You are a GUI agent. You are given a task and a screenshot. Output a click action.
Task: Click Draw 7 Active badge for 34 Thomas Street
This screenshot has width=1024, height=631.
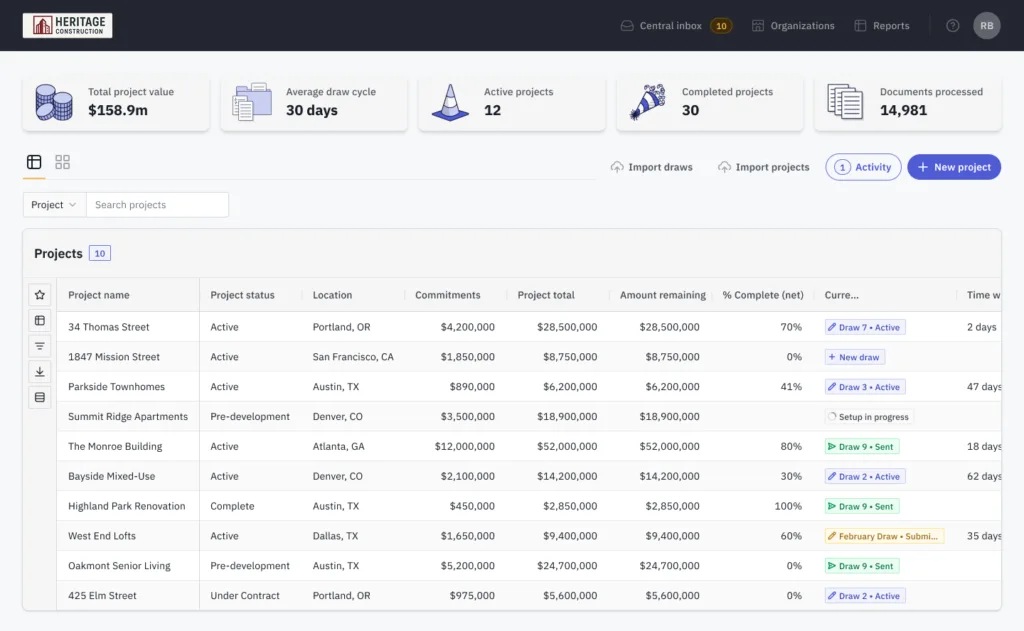[x=865, y=327]
